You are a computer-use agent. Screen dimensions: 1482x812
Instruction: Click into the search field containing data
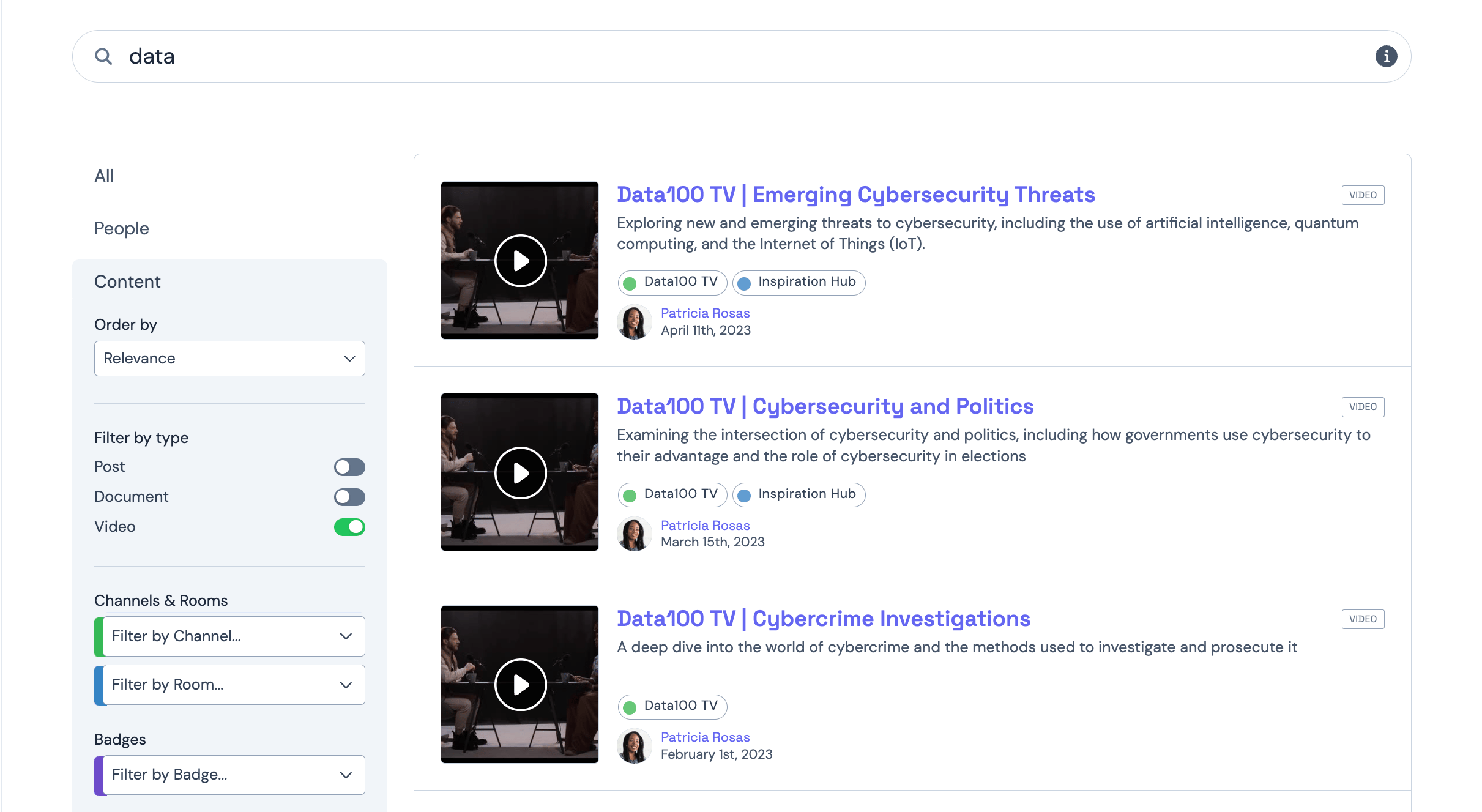click(734, 56)
